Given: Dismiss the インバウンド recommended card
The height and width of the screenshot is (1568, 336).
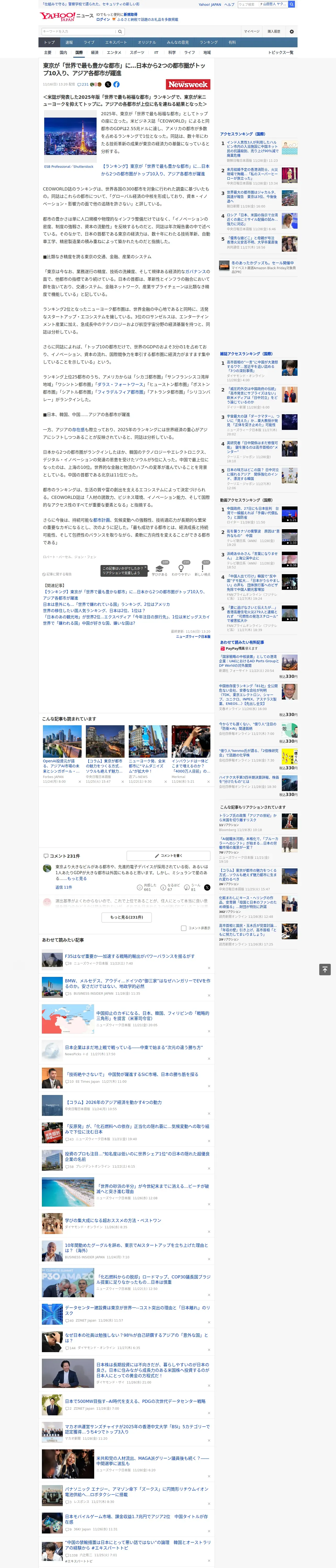Looking at the screenshot, I should [209, 782].
